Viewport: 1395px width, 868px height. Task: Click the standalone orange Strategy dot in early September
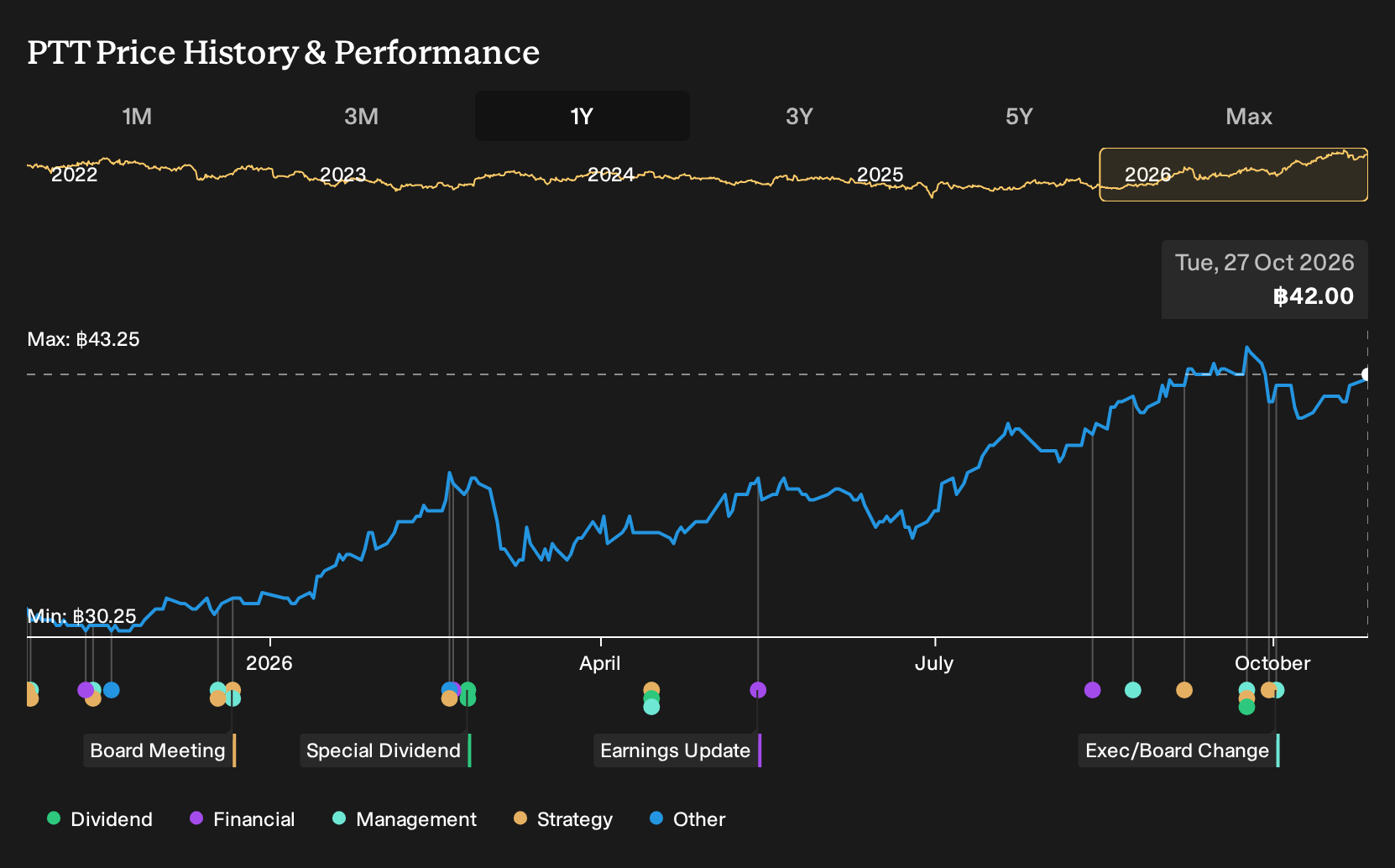[x=1184, y=690]
